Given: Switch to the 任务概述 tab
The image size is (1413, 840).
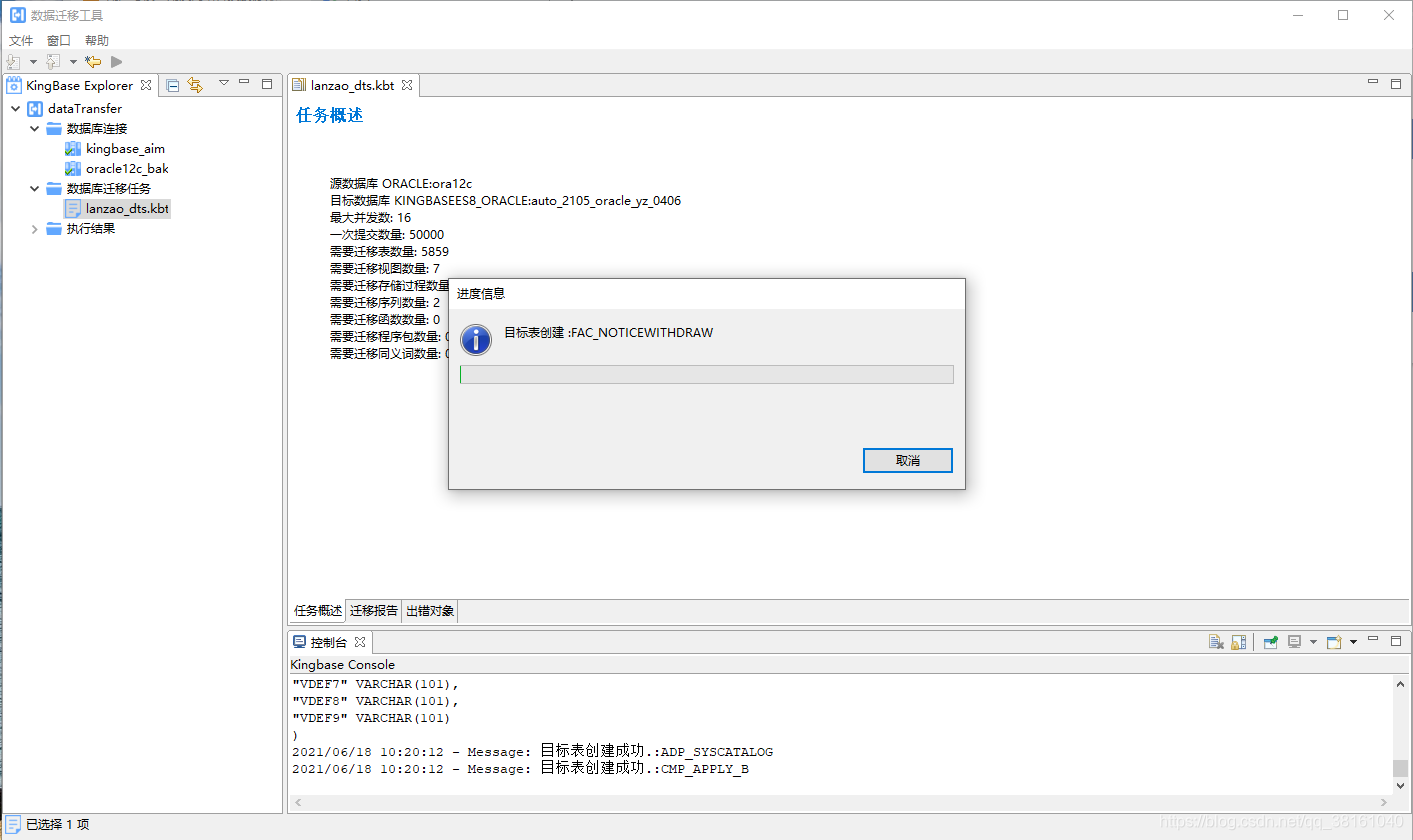Looking at the screenshot, I should pyautogui.click(x=318, y=610).
